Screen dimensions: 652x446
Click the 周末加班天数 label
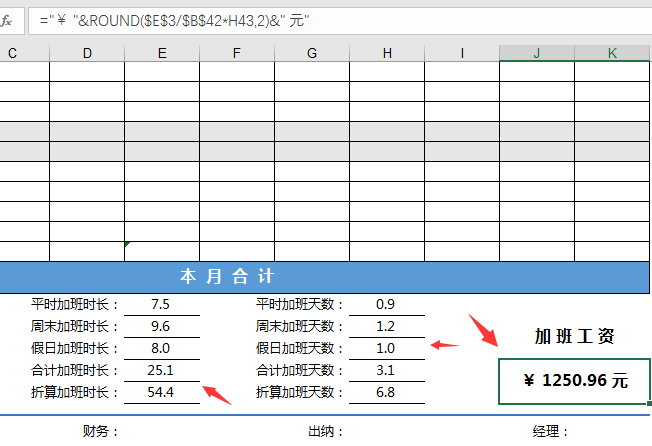[x=300, y=326]
